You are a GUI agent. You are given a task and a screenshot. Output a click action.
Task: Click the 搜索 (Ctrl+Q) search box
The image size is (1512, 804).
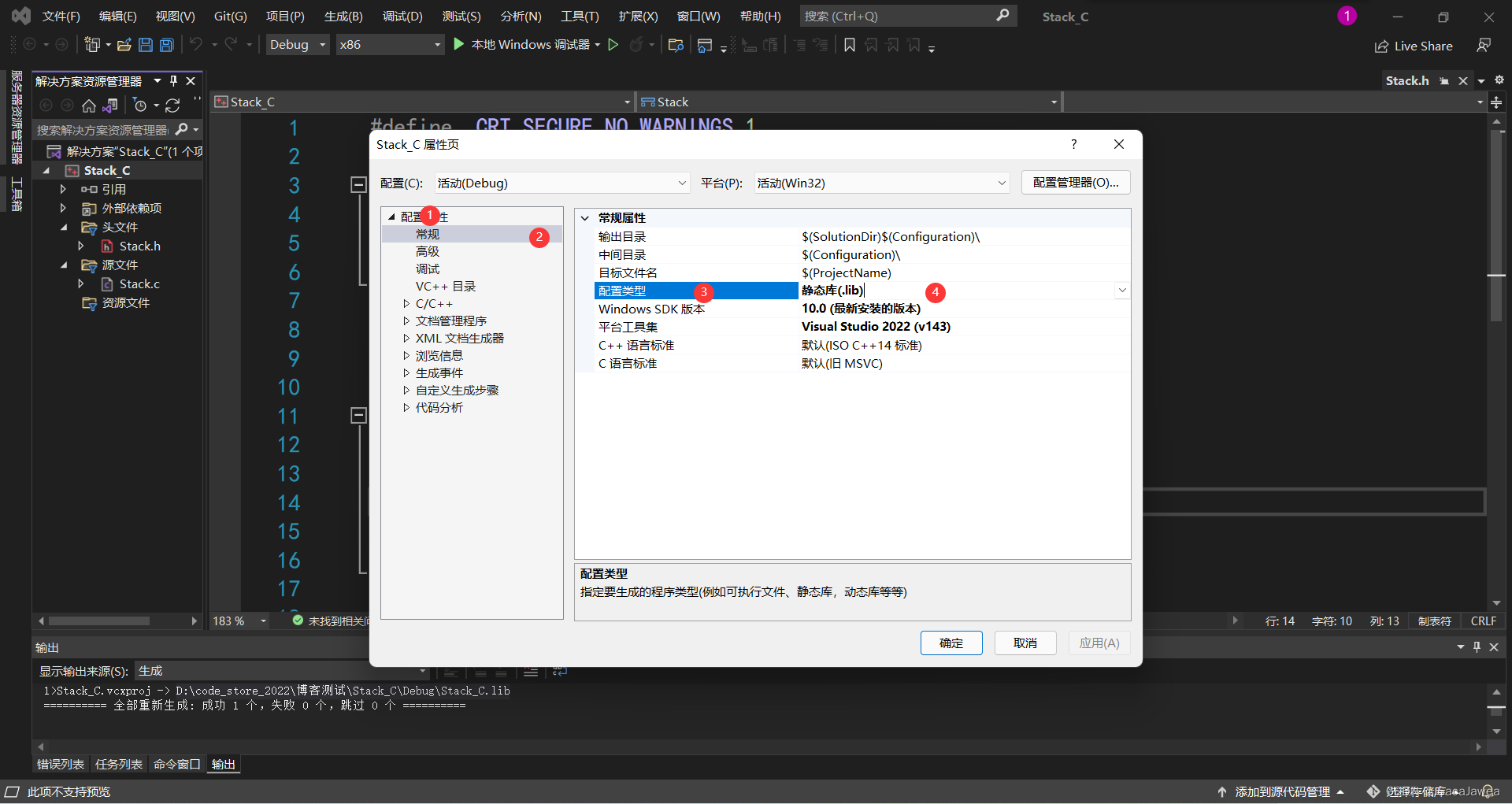tap(908, 16)
